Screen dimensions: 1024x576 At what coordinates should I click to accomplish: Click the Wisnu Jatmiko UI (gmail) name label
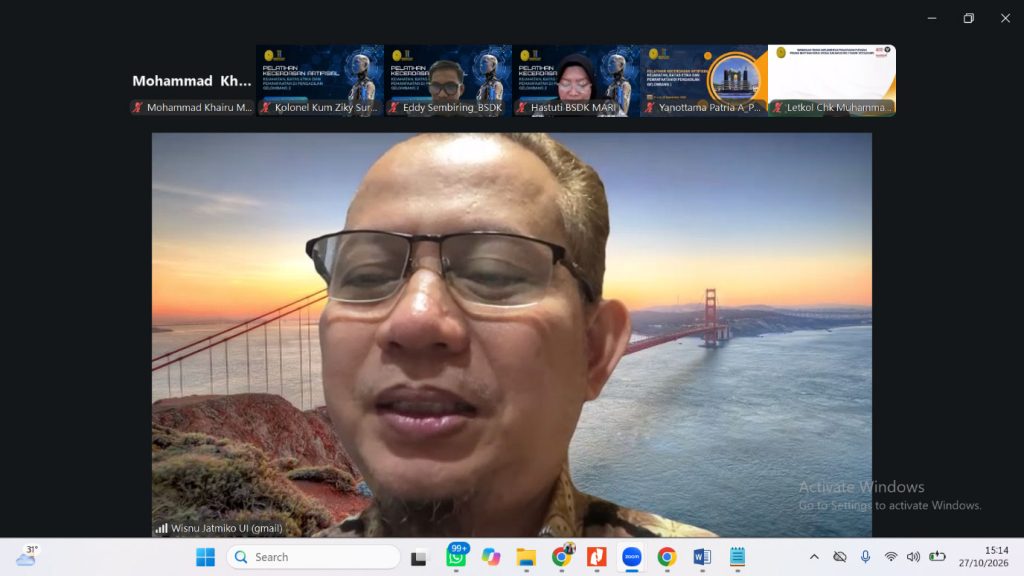pyautogui.click(x=227, y=528)
